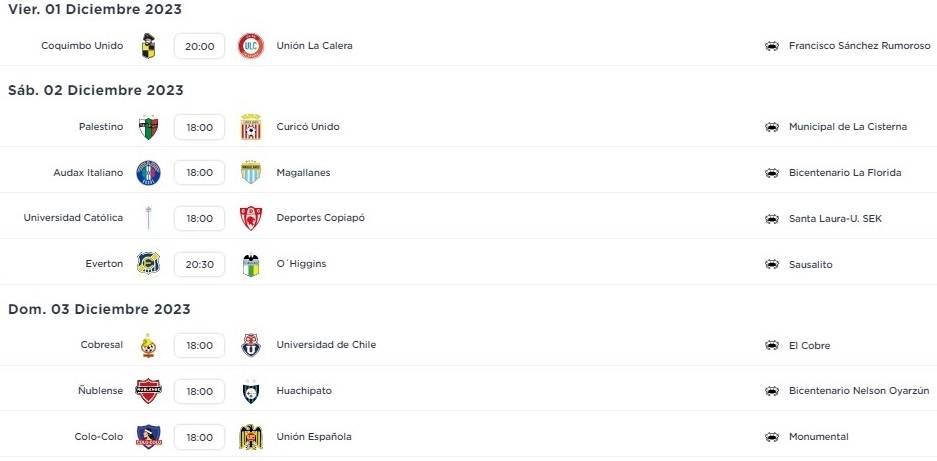
Task: Open the Coquimbo Unido 20:00 match time
Action: pos(199,46)
